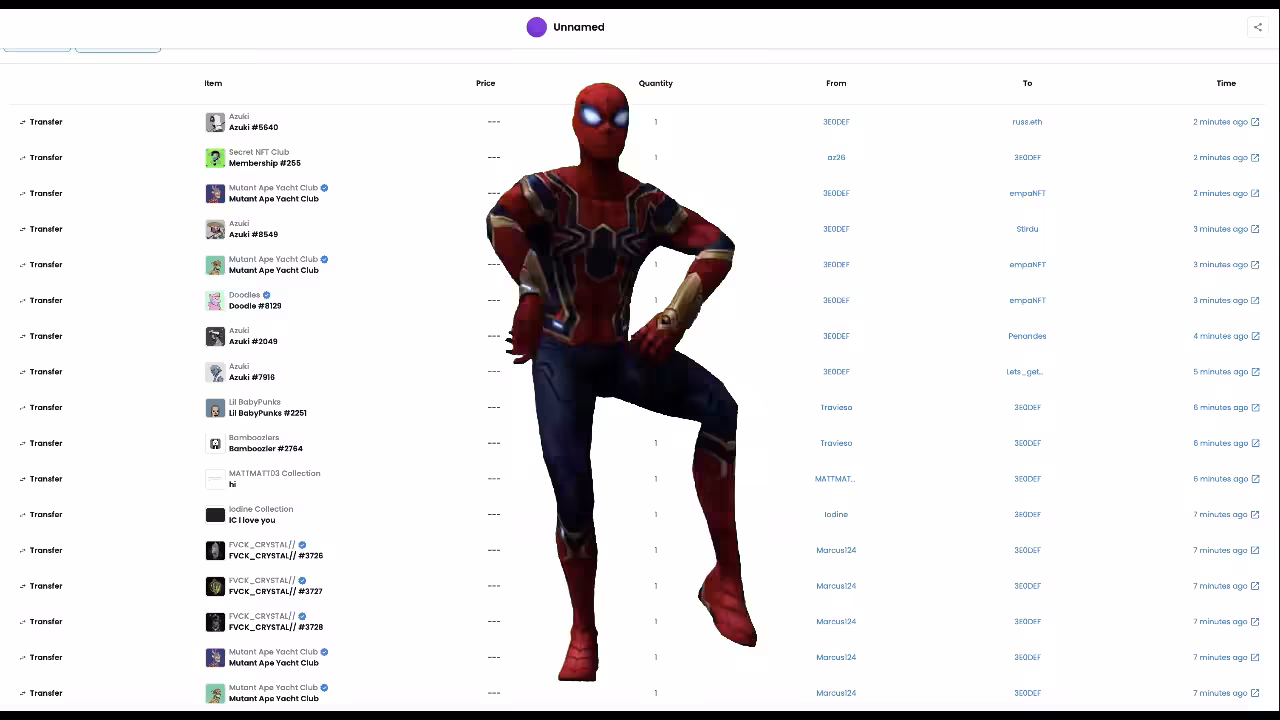
Task: Open external link icon for Azuki #2049 row
Action: 1255,336
